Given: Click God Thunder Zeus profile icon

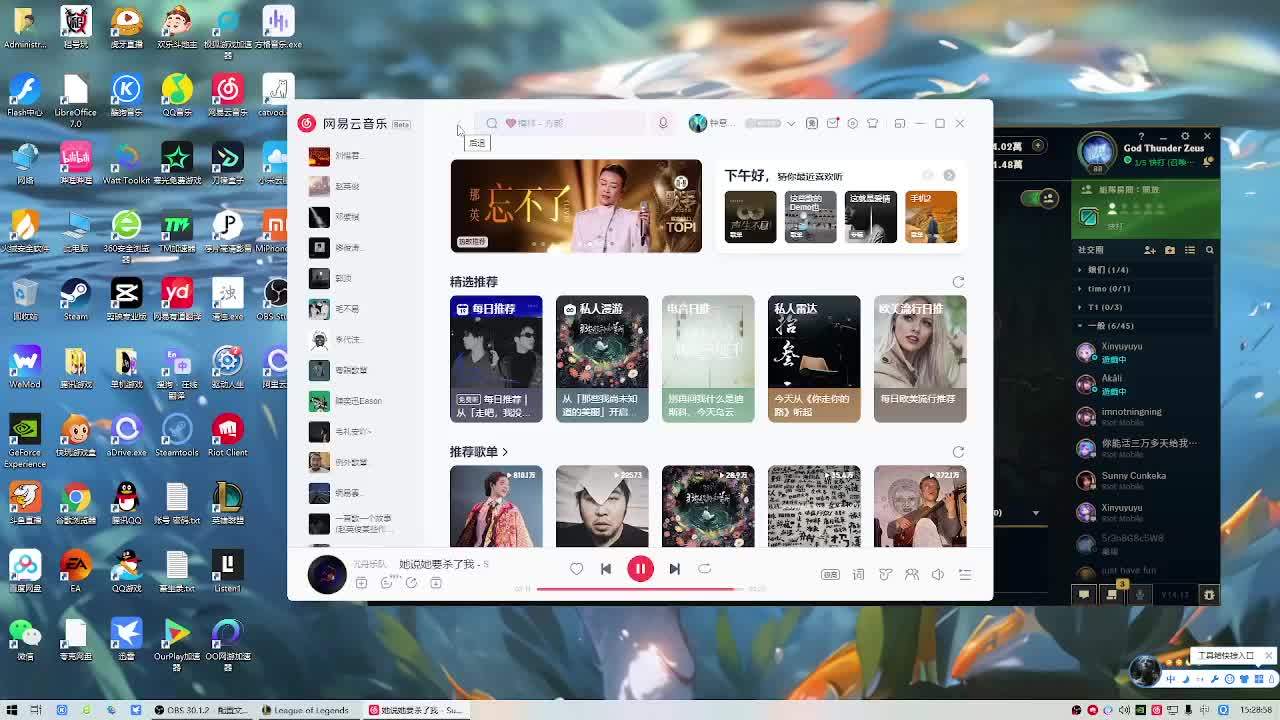Looking at the screenshot, I should (x=1097, y=152).
